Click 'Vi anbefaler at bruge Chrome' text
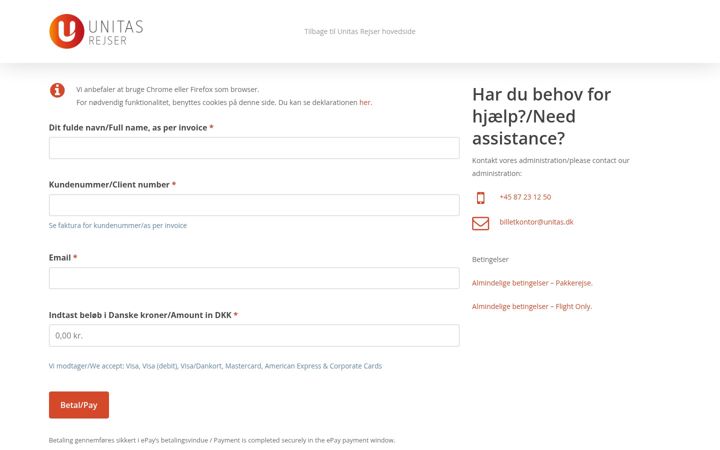 click(x=168, y=89)
